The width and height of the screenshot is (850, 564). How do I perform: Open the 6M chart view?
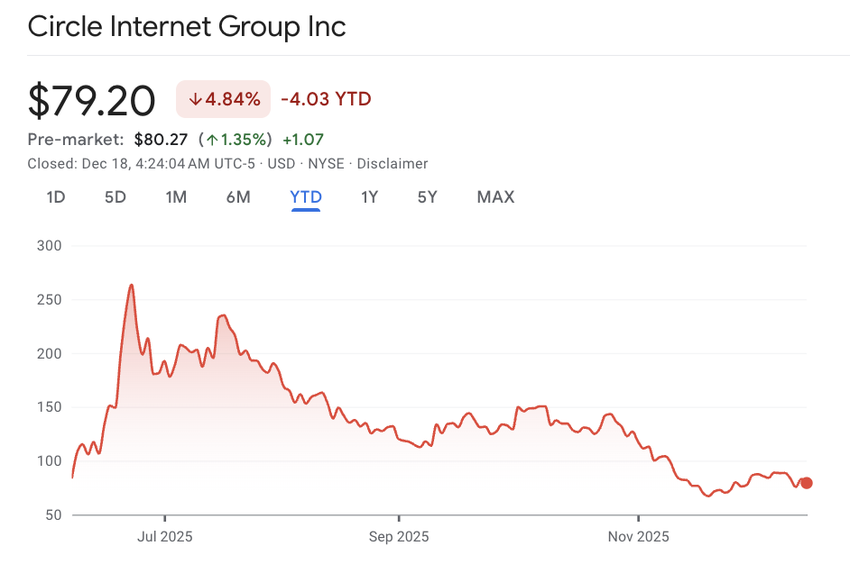238,197
